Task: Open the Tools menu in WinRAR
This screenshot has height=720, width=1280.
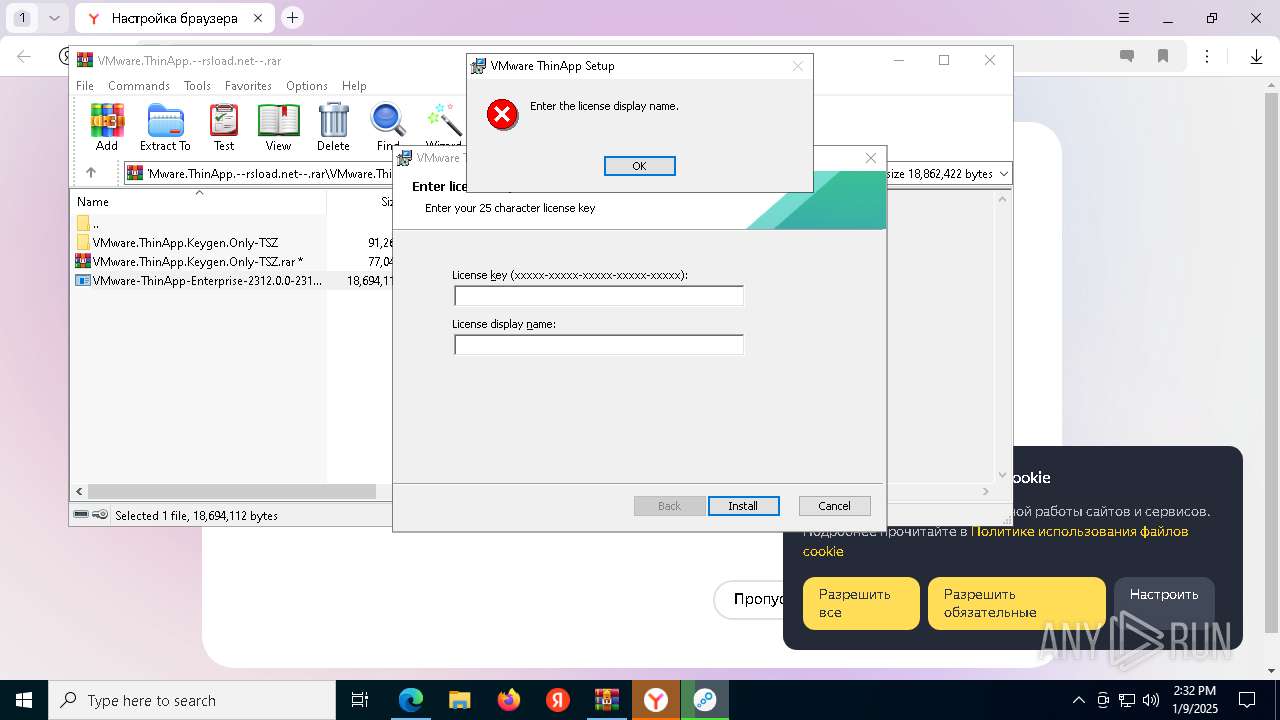Action: click(197, 86)
